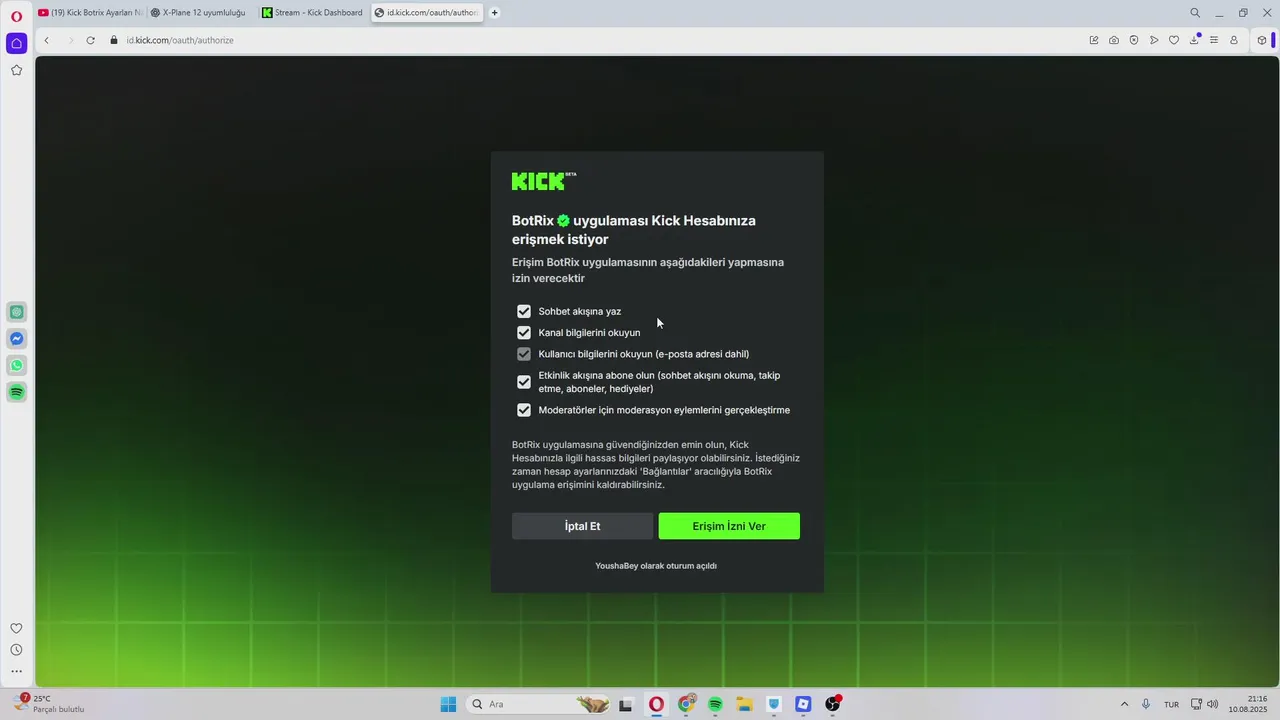
Task: Show hidden tray icons chevron
Action: (1124, 704)
